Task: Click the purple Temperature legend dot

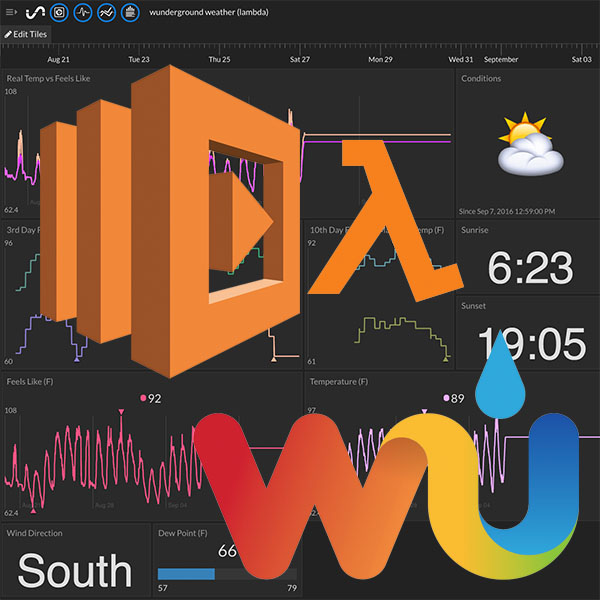Action: pos(446,398)
